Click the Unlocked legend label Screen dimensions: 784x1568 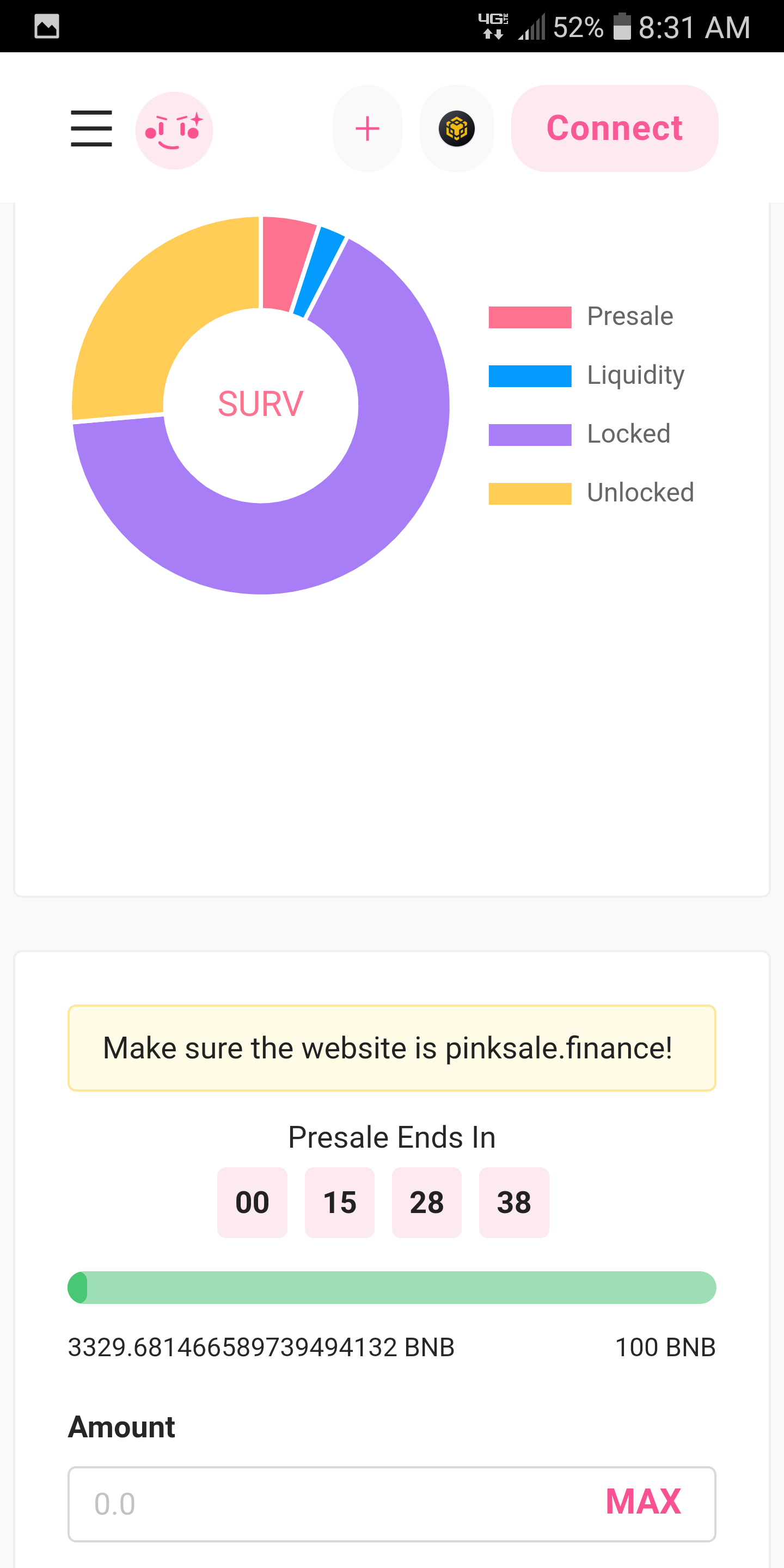tap(640, 492)
